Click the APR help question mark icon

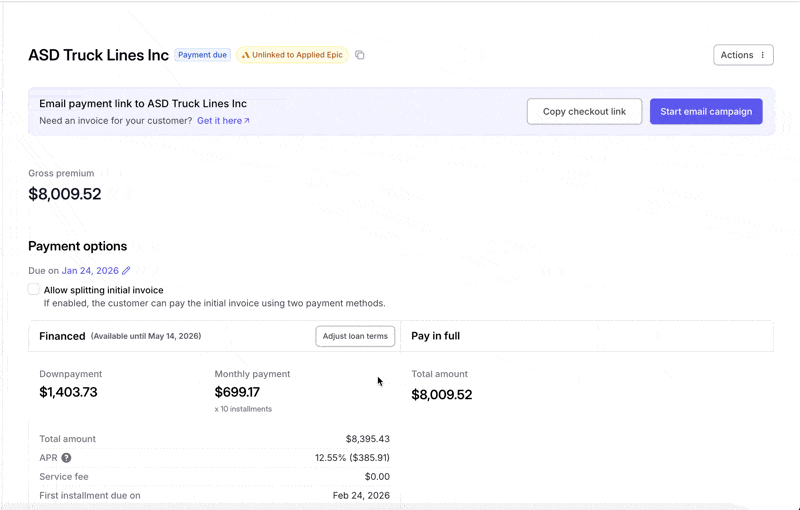(x=66, y=457)
